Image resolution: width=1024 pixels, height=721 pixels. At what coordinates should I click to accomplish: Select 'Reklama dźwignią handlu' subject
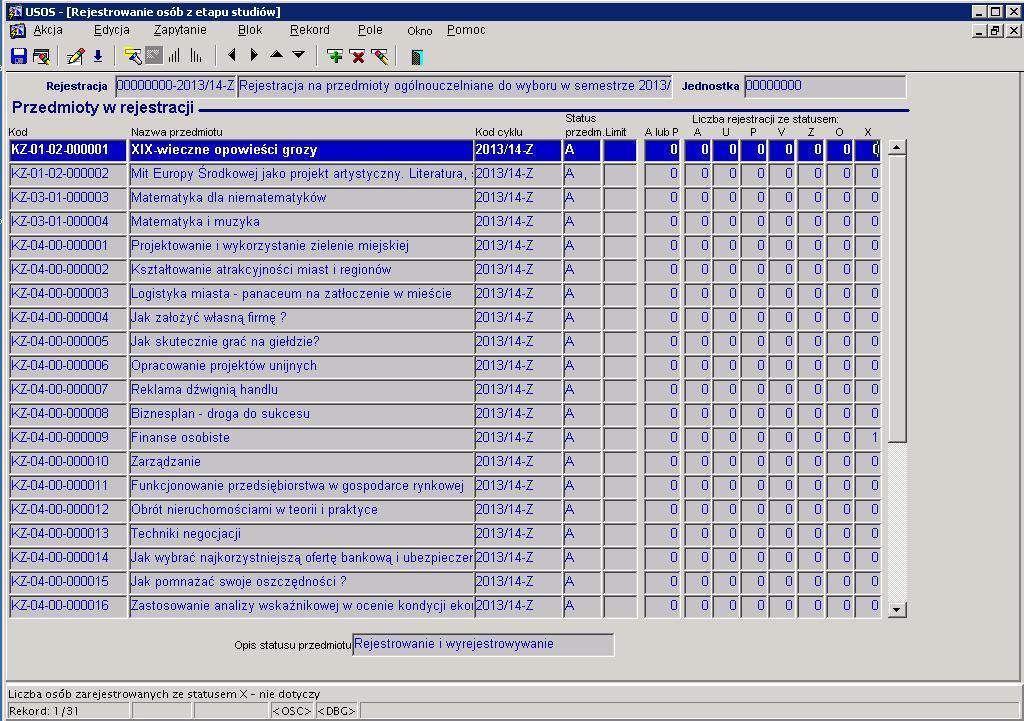(301, 390)
